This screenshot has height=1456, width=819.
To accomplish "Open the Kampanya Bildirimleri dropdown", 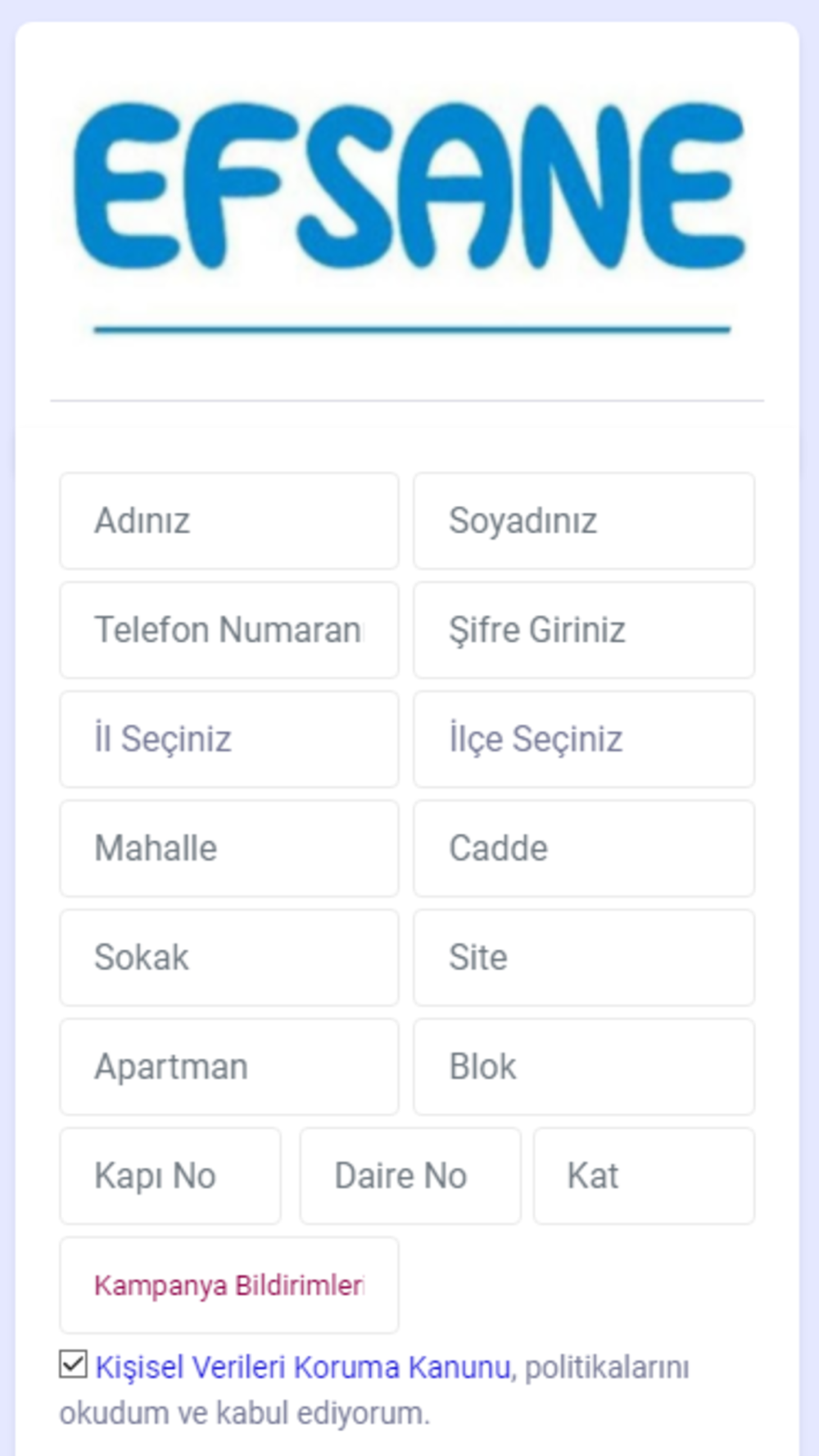I will [x=229, y=1285].
